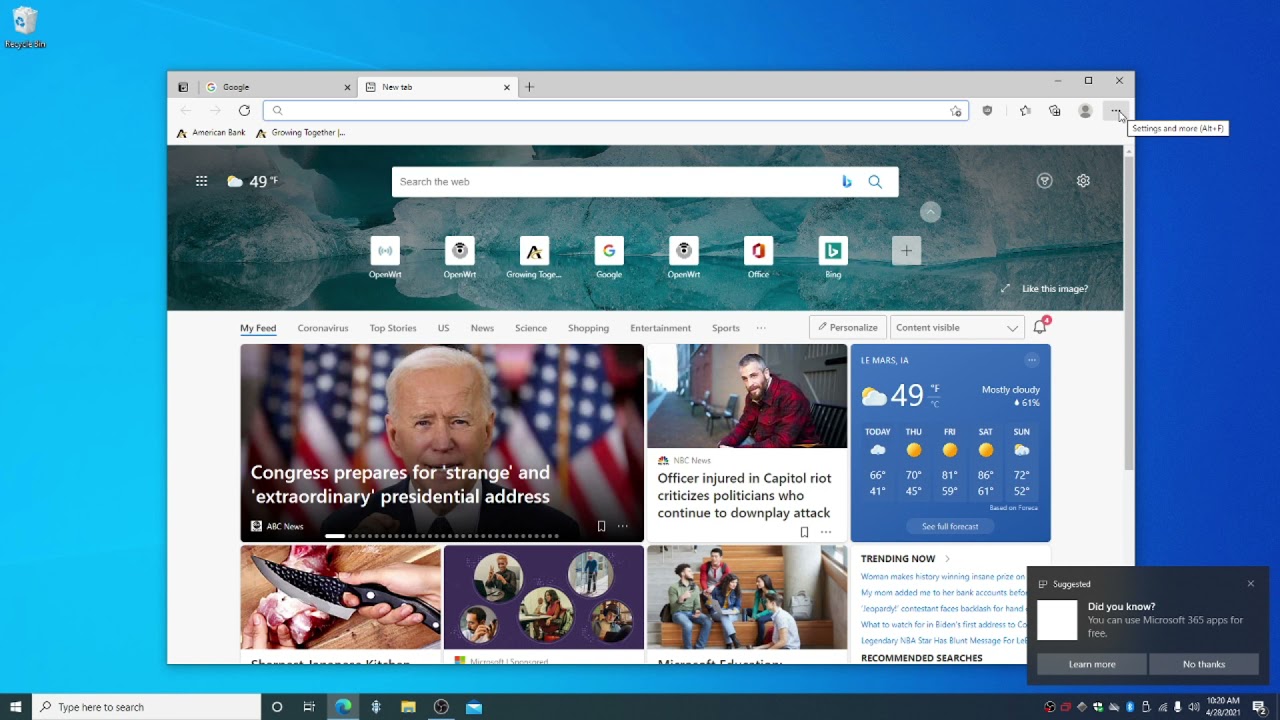Close the Google tab
1280x720 pixels.
pyautogui.click(x=347, y=87)
